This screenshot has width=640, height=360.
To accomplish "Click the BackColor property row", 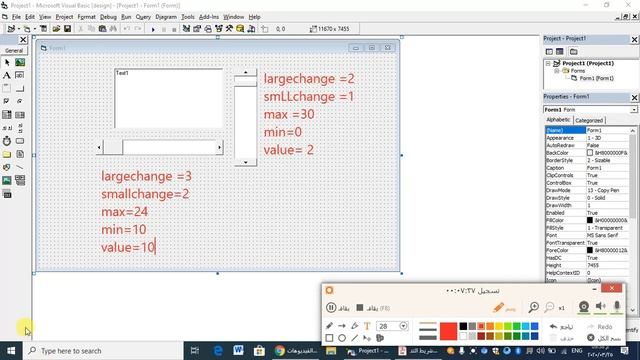I will click(x=587, y=153).
